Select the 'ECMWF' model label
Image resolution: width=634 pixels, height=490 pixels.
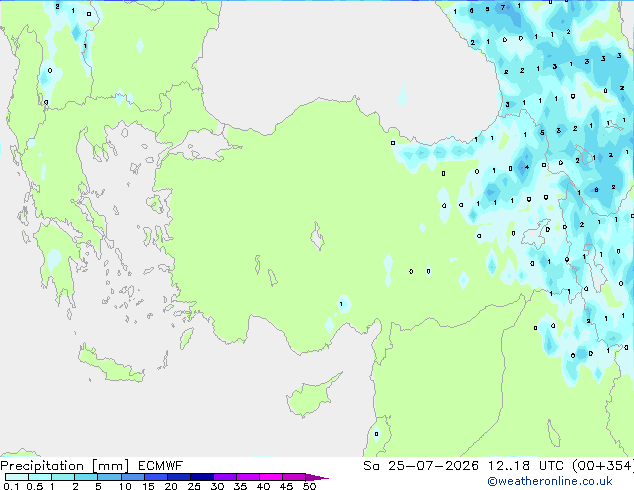click(160, 466)
